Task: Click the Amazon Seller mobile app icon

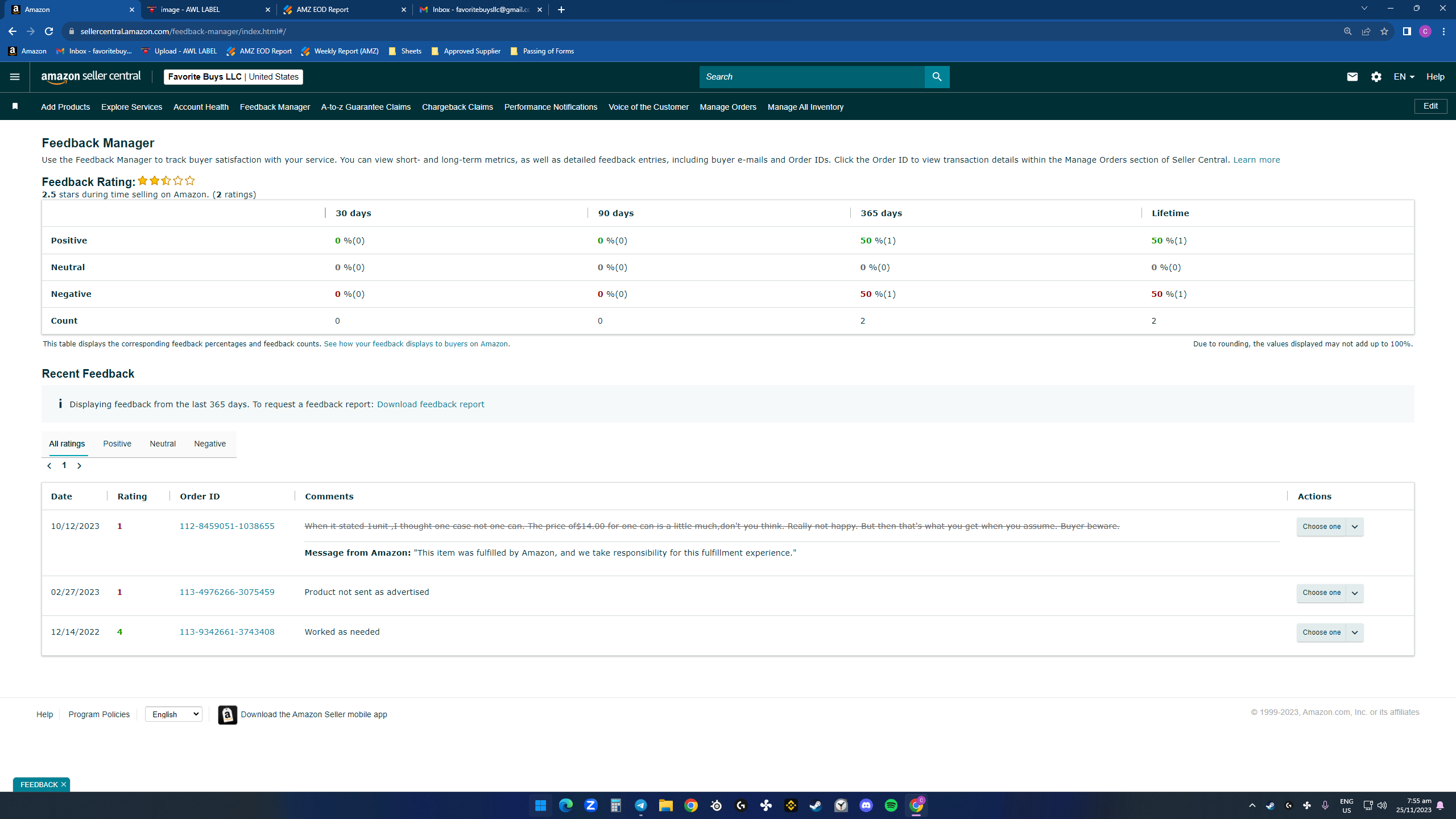Action: coord(227,715)
